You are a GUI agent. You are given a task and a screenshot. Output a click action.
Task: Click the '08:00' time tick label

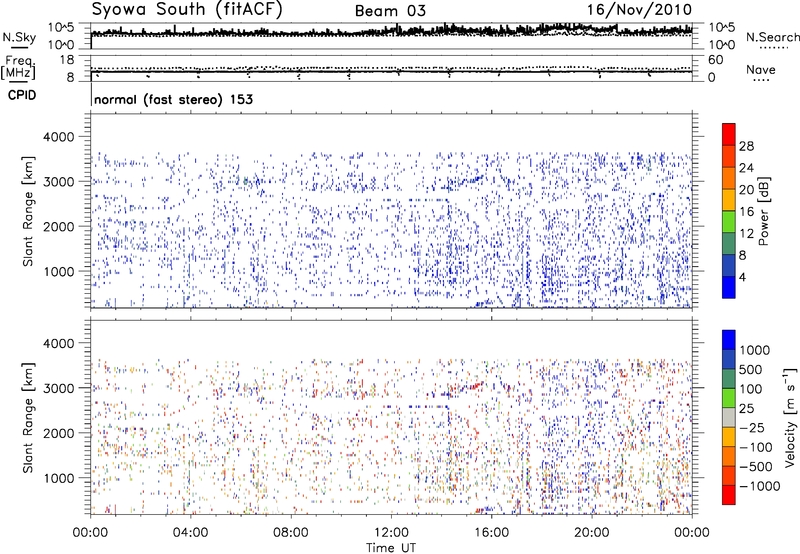[291, 532]
